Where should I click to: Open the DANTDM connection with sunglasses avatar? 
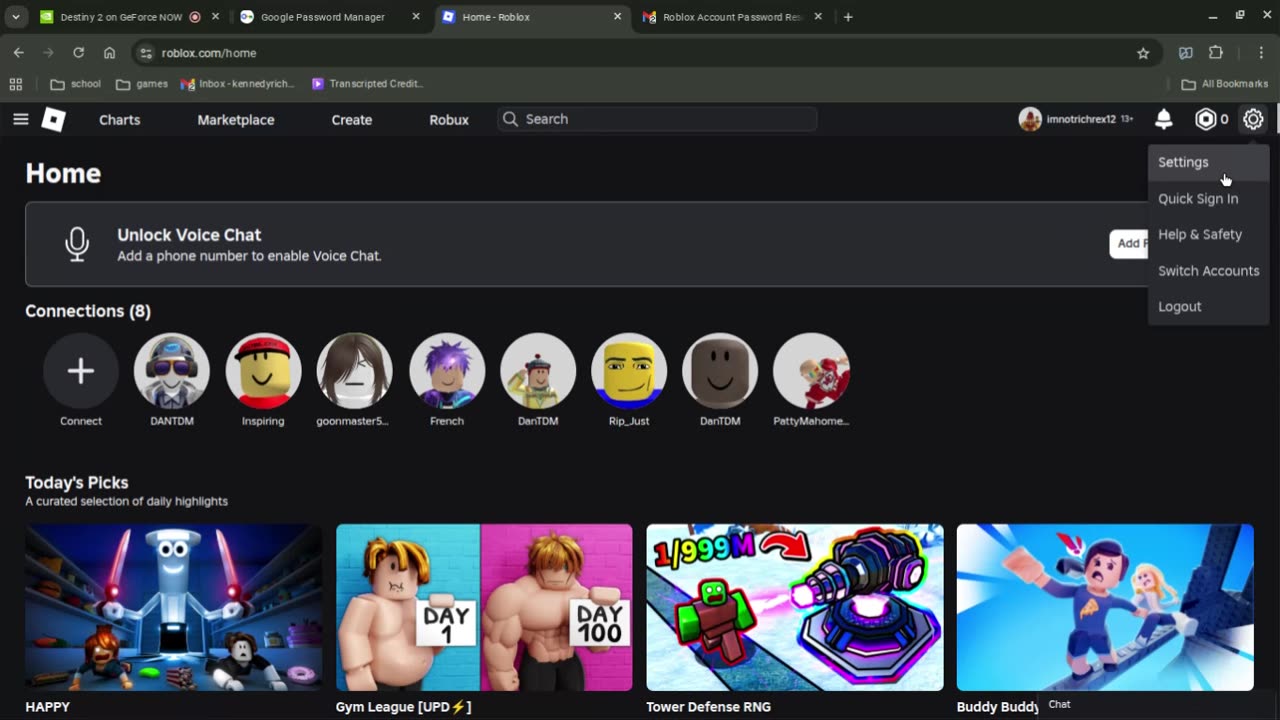(172, 371)
